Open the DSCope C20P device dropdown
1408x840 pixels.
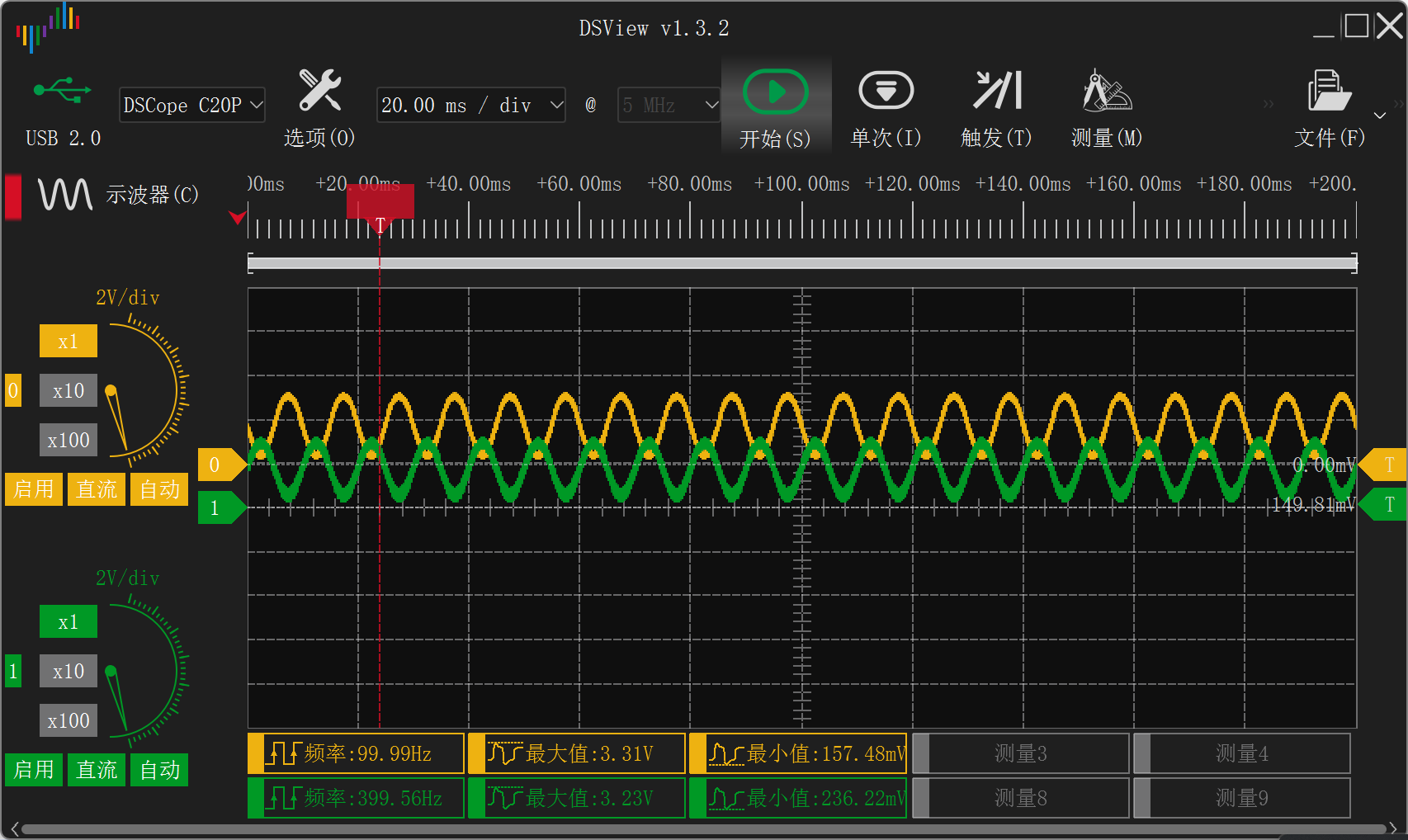tap(192, 105)
